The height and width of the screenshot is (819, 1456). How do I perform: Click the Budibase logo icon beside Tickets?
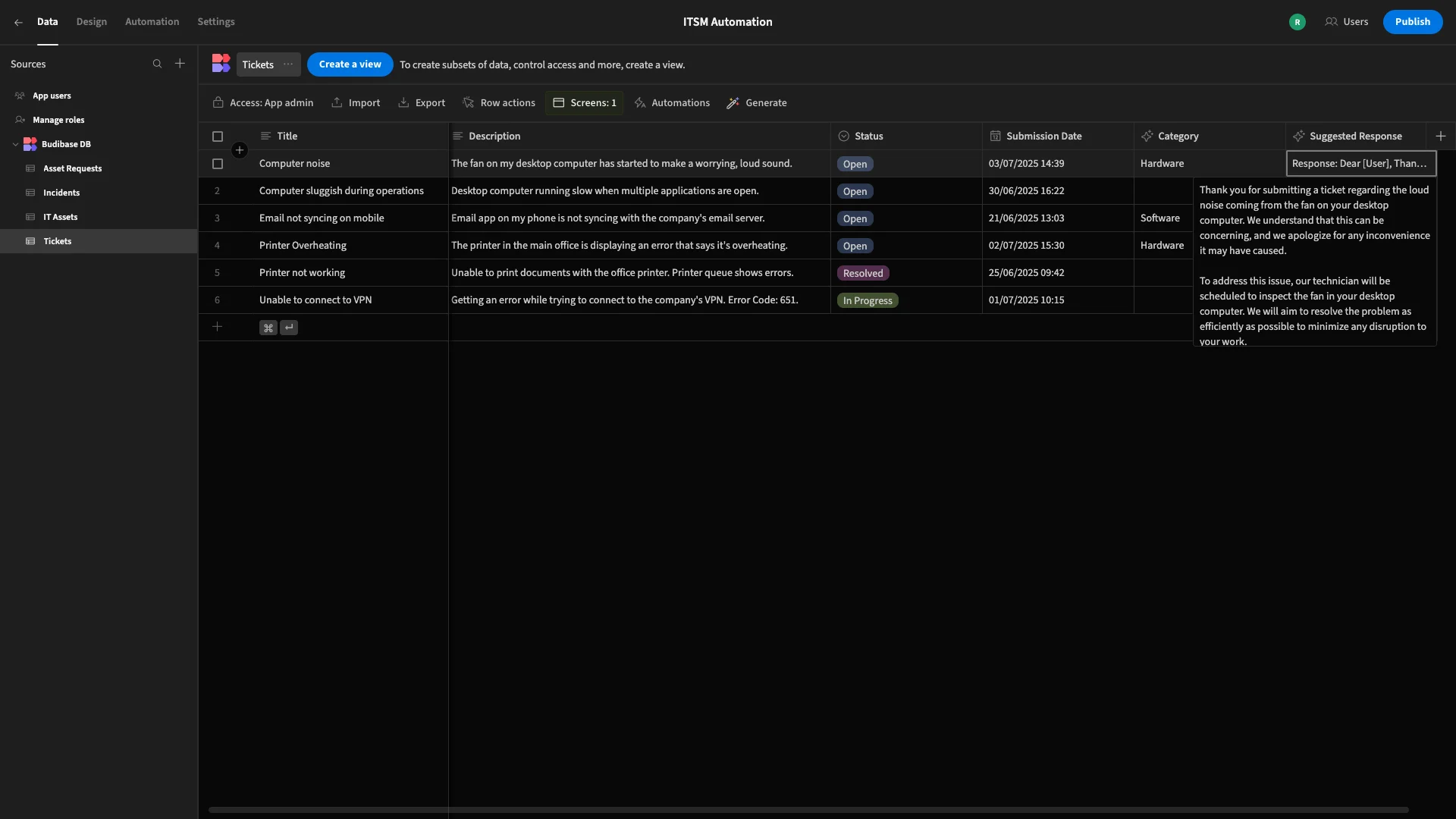coord(221,64)
